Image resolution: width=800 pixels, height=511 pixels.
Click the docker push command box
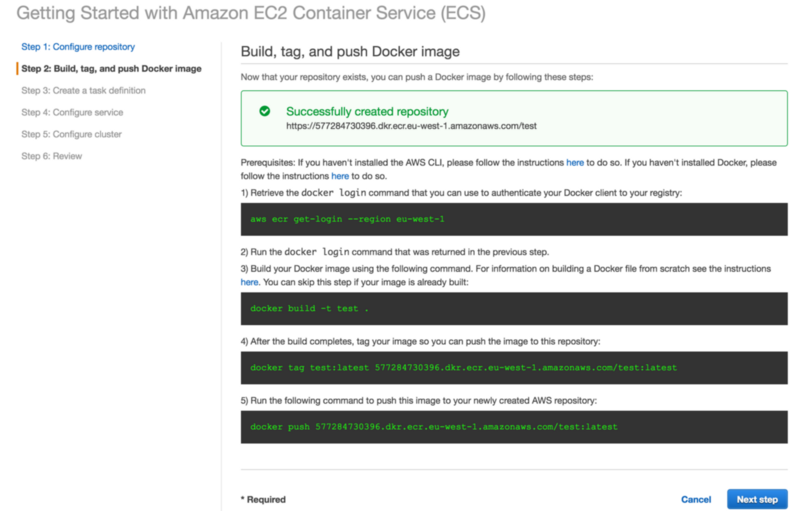[x=514, y=426]
